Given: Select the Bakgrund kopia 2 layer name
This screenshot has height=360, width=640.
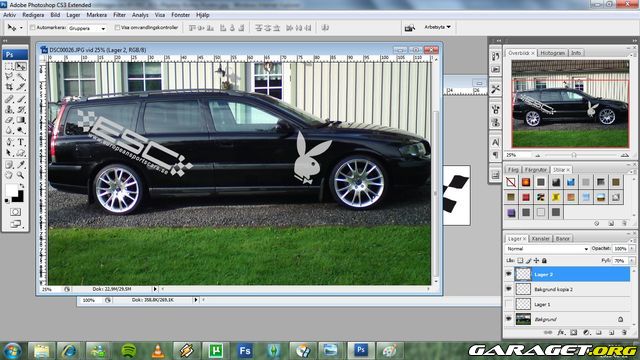Looking at the screenshot, I should (553, 289).
